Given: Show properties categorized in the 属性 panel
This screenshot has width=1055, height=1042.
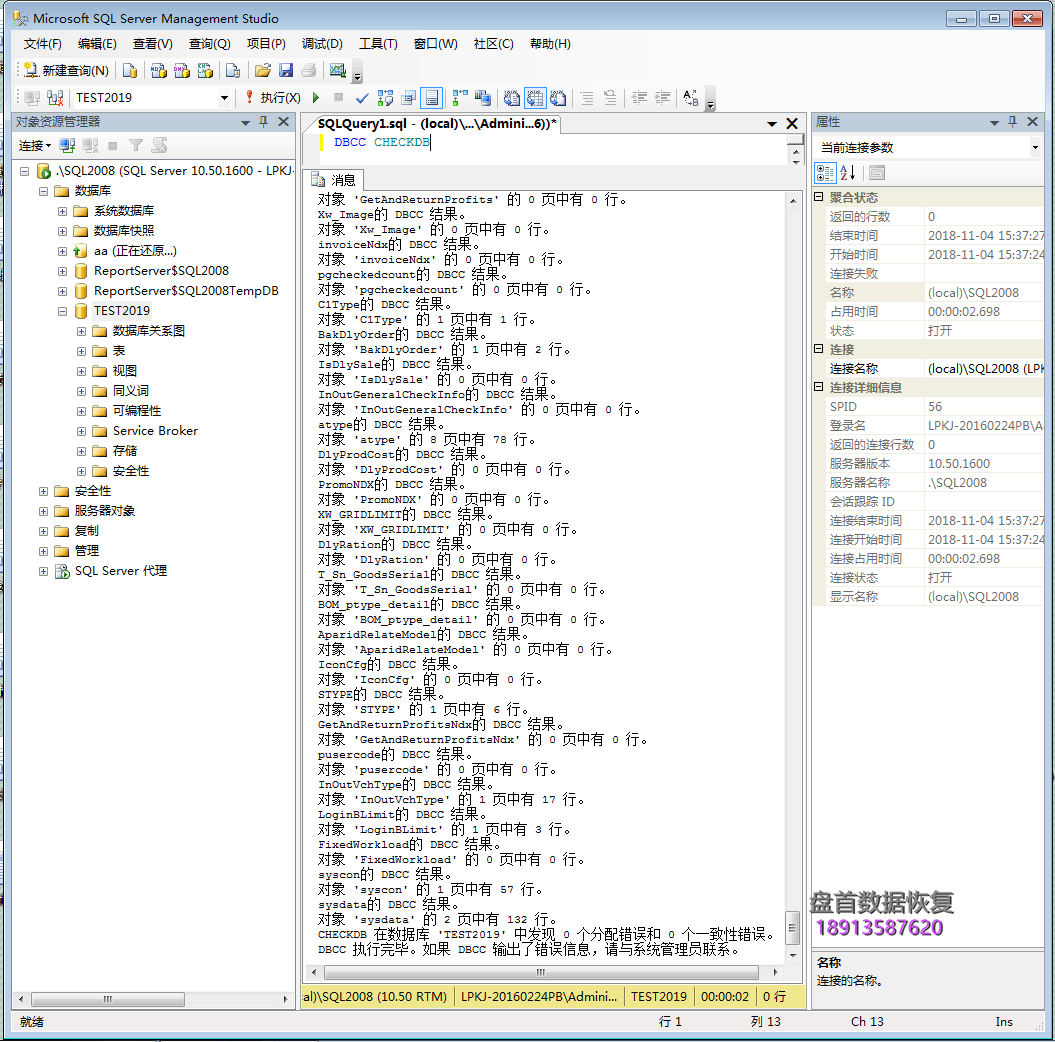Looking at the screenshot, I should (825, 173).
